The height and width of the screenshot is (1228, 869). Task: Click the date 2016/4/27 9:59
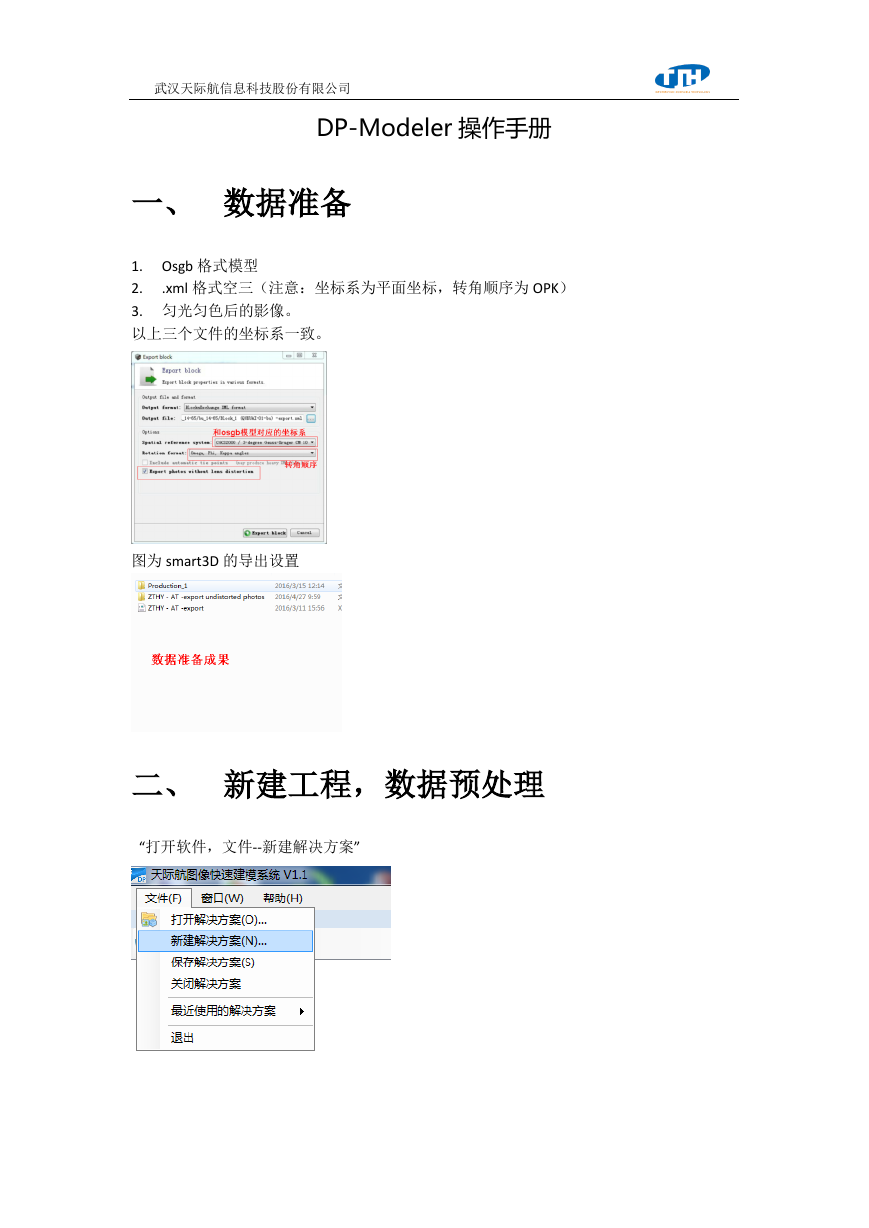click(298, 597)
